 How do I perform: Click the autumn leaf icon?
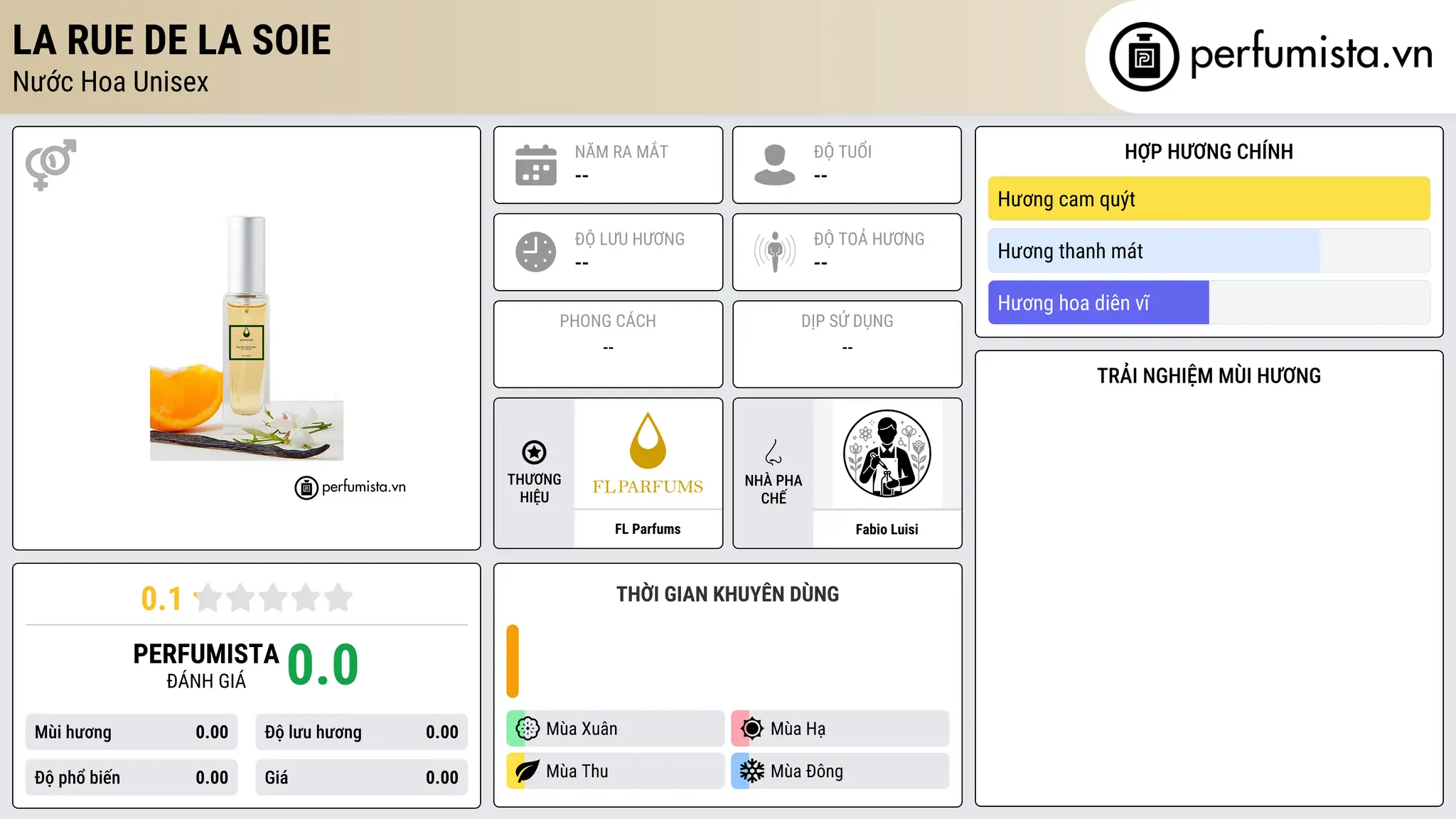(x=528, y=771)
